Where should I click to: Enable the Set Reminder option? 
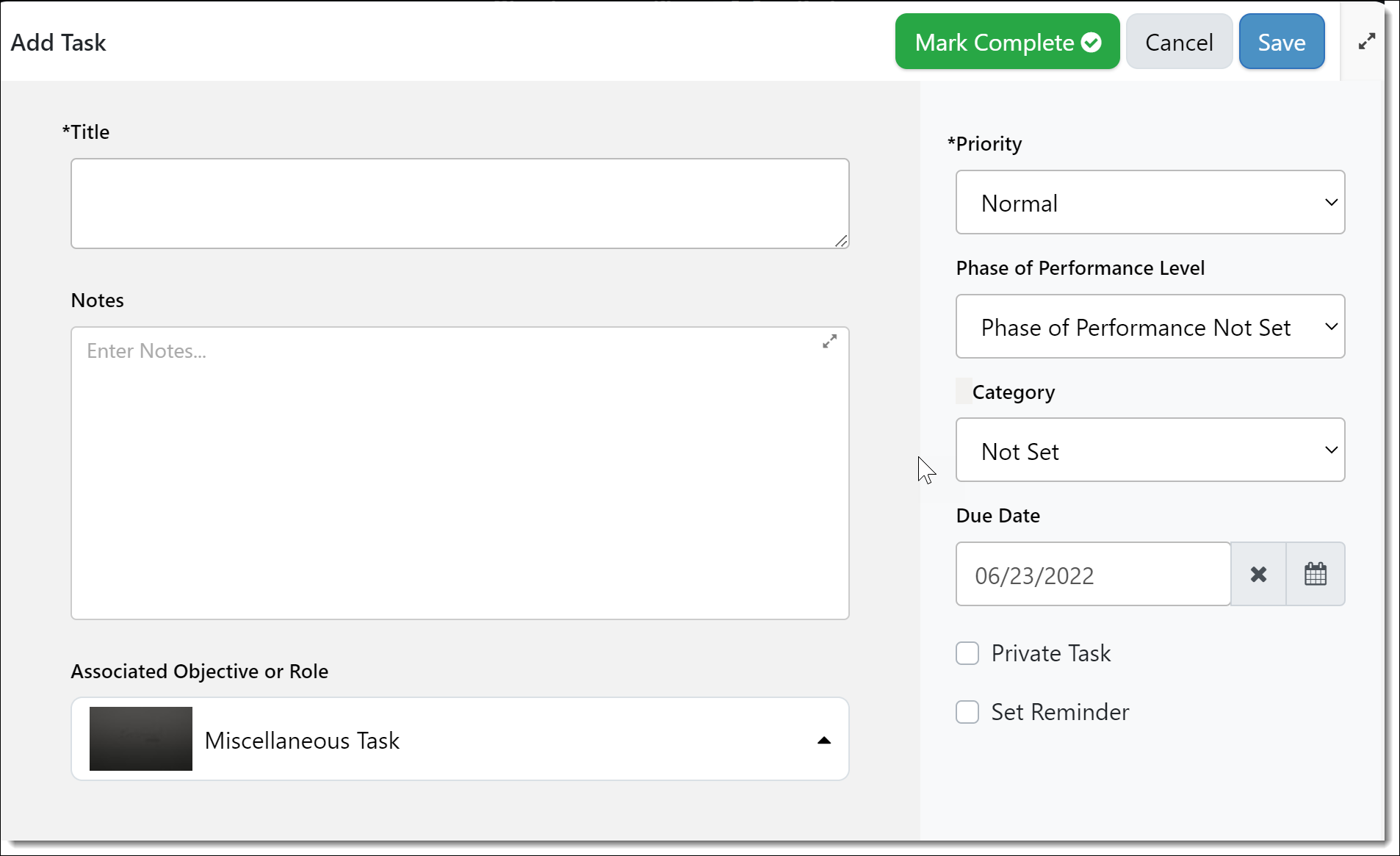[x=967, y=711]
